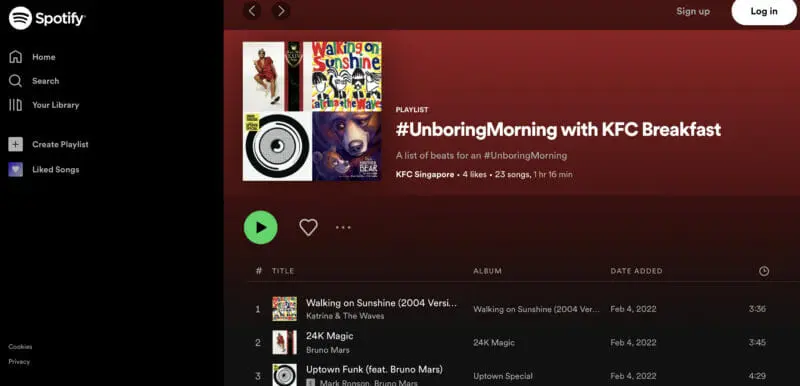
Task: Click the ALBUM column header
Action: tap(487, 271)
